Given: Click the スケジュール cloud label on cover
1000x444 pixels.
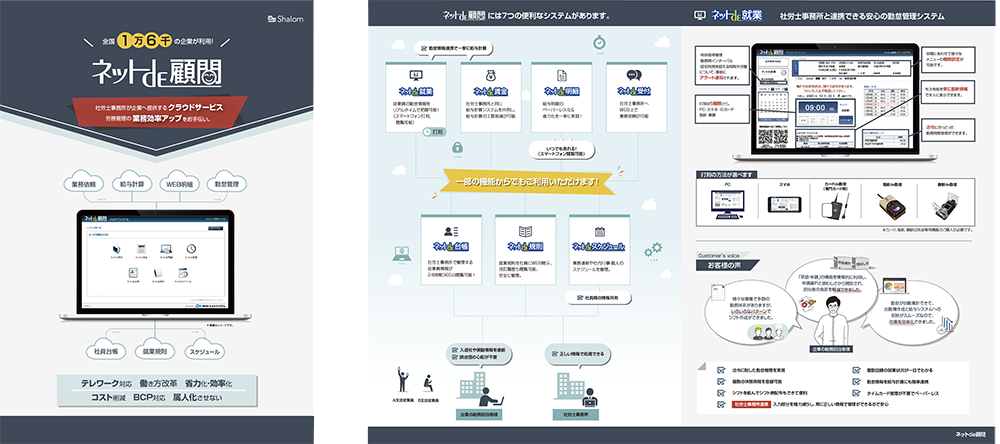Looking at the screenshot, I should click(205, 351).
